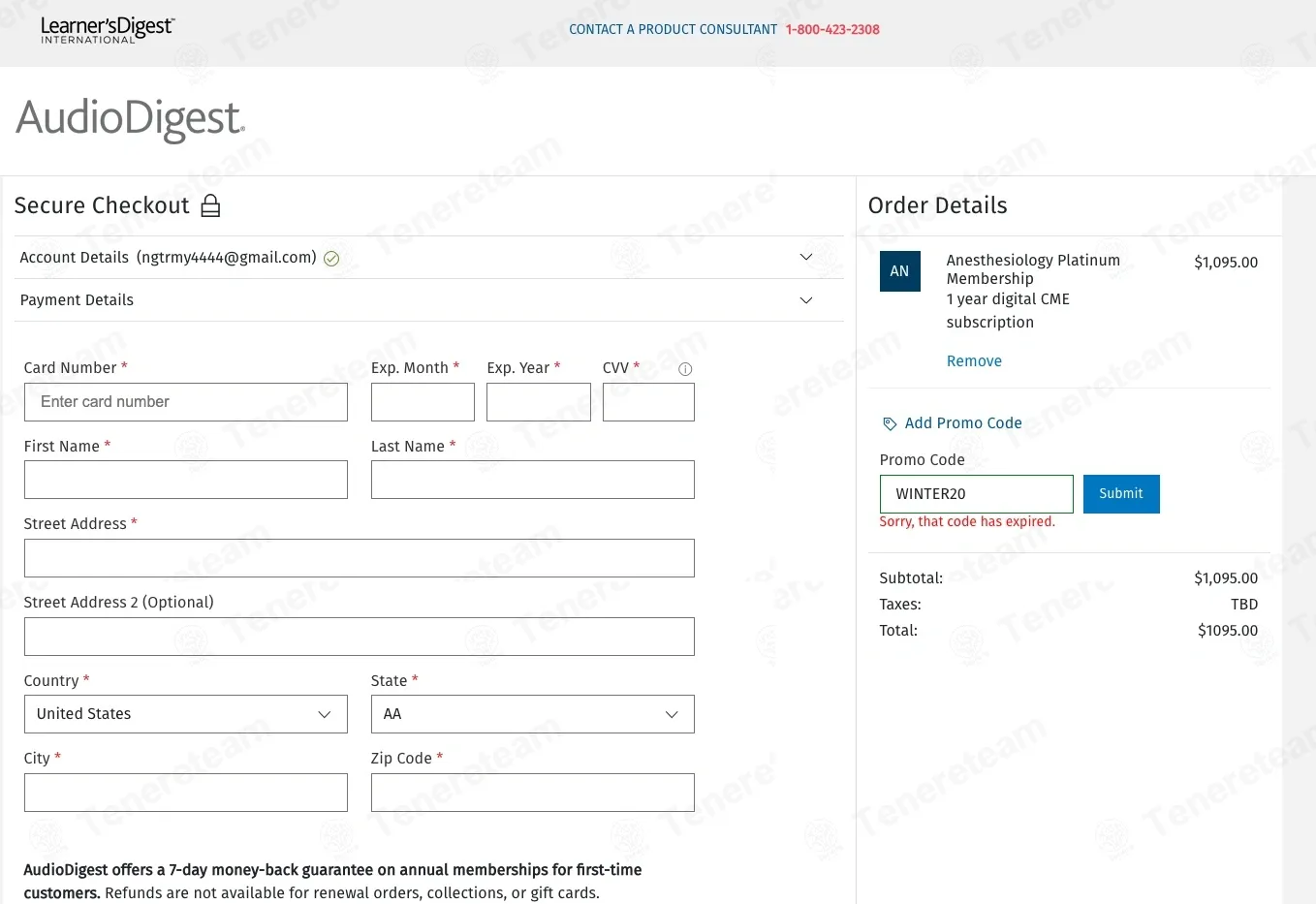Click the '1 year digital CME subscription' text
1316x904 pixels.
tap(1008, 311)
